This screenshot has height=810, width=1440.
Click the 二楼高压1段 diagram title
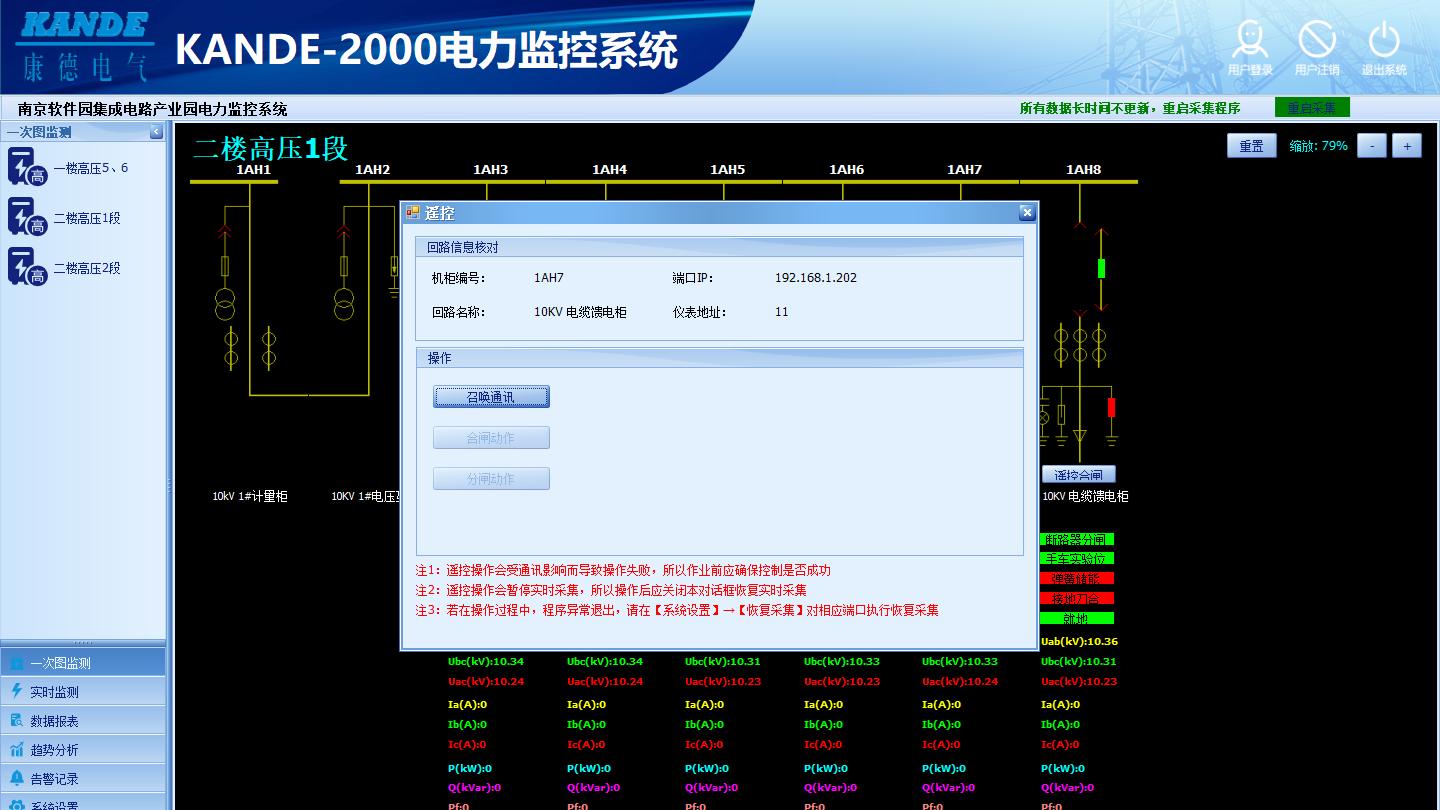point(270,148)
